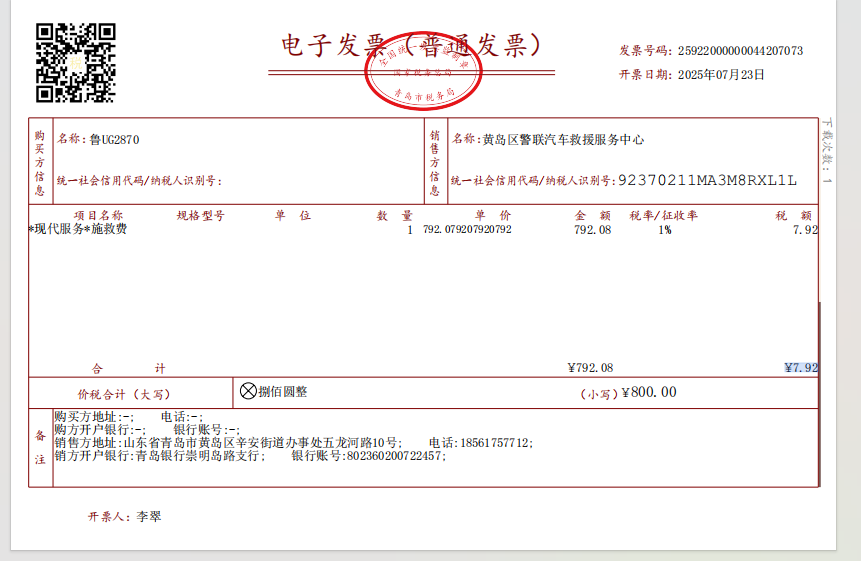
Task: Click the highlighted total tax ¥7.92
Action: point(801,367)
